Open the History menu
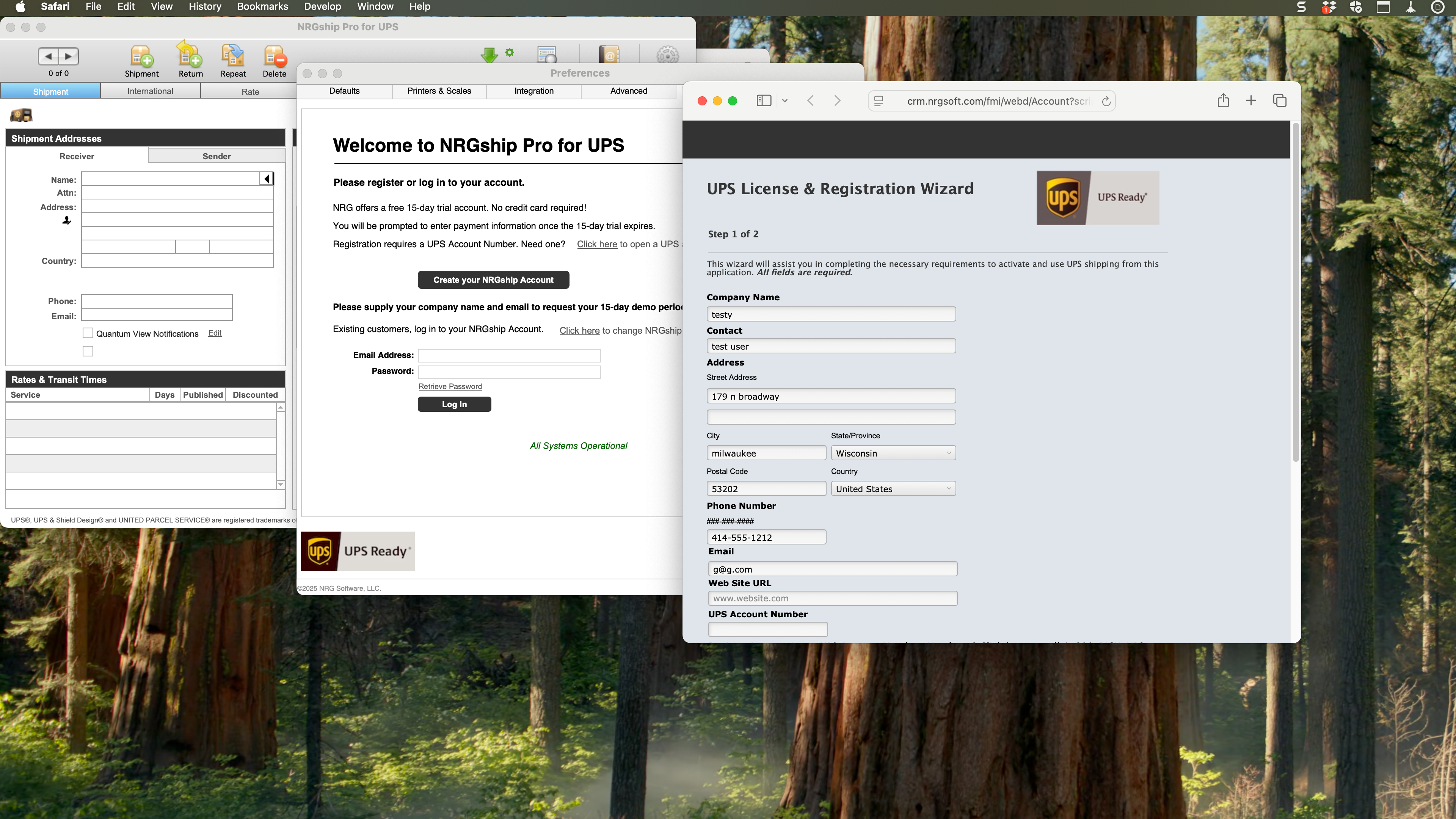The image size is (1456, 819). coord(205,7)
